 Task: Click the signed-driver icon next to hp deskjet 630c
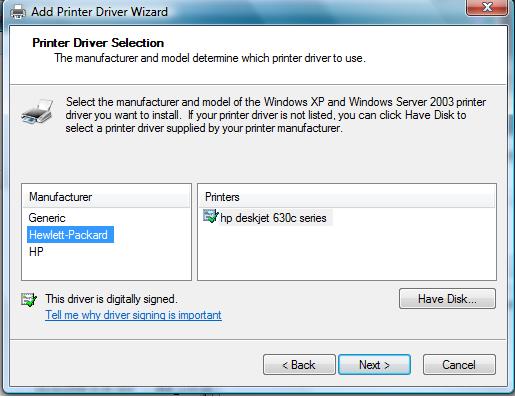pos(211,217)
